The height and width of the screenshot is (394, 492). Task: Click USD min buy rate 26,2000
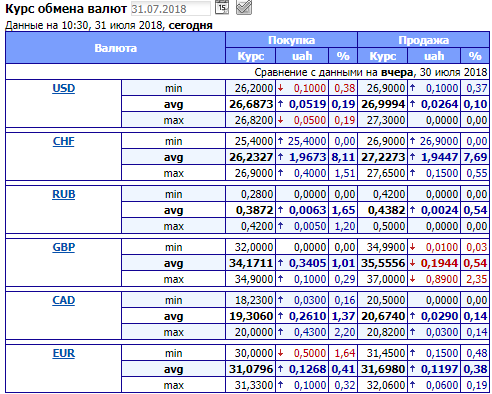click(x=254, y=88)
